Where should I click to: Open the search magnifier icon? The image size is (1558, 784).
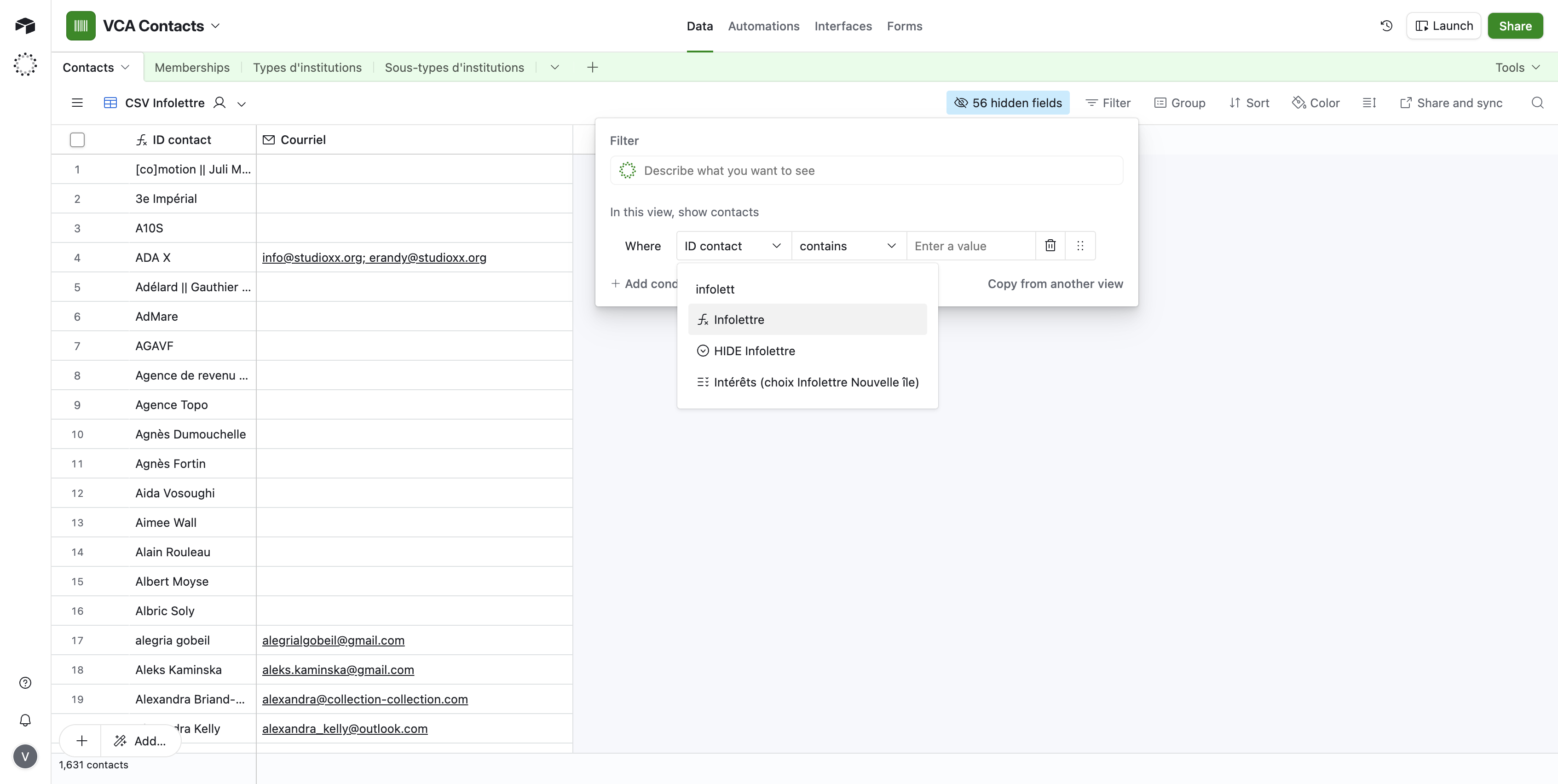tap(1537, 103)
